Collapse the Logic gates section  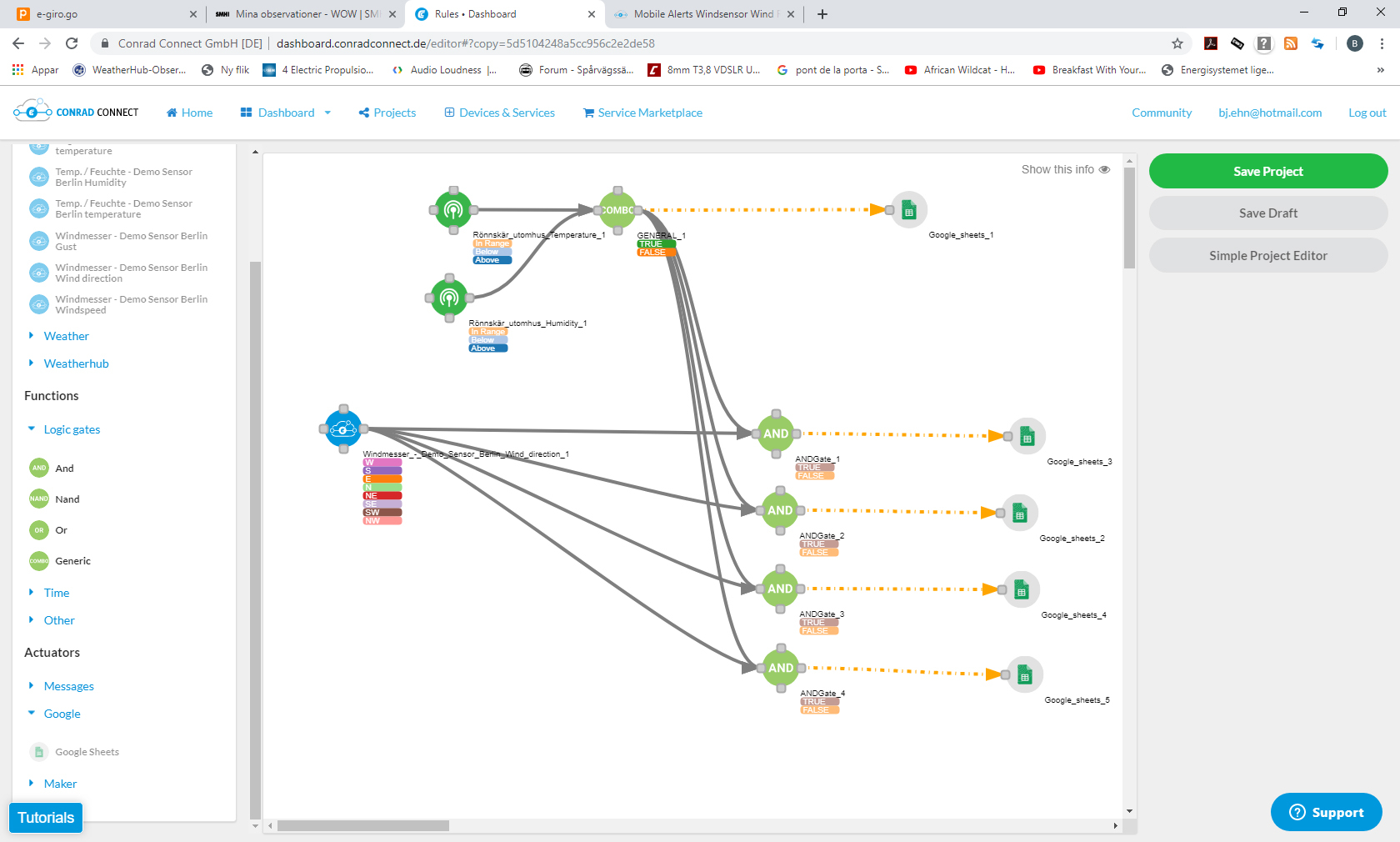pyautogui.click(x=72, y=429)
